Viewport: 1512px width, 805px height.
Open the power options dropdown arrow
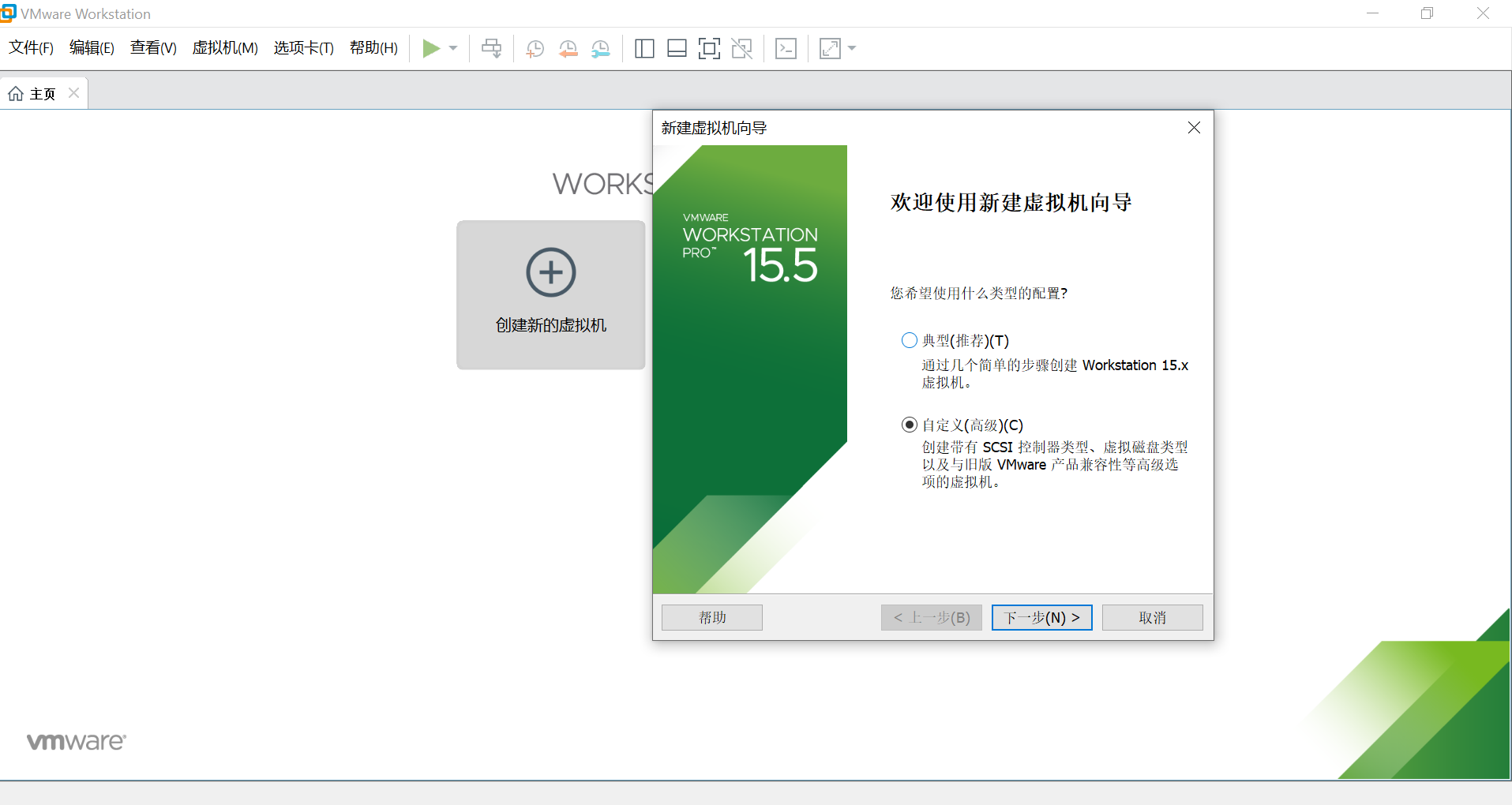(x=453, y=48)
